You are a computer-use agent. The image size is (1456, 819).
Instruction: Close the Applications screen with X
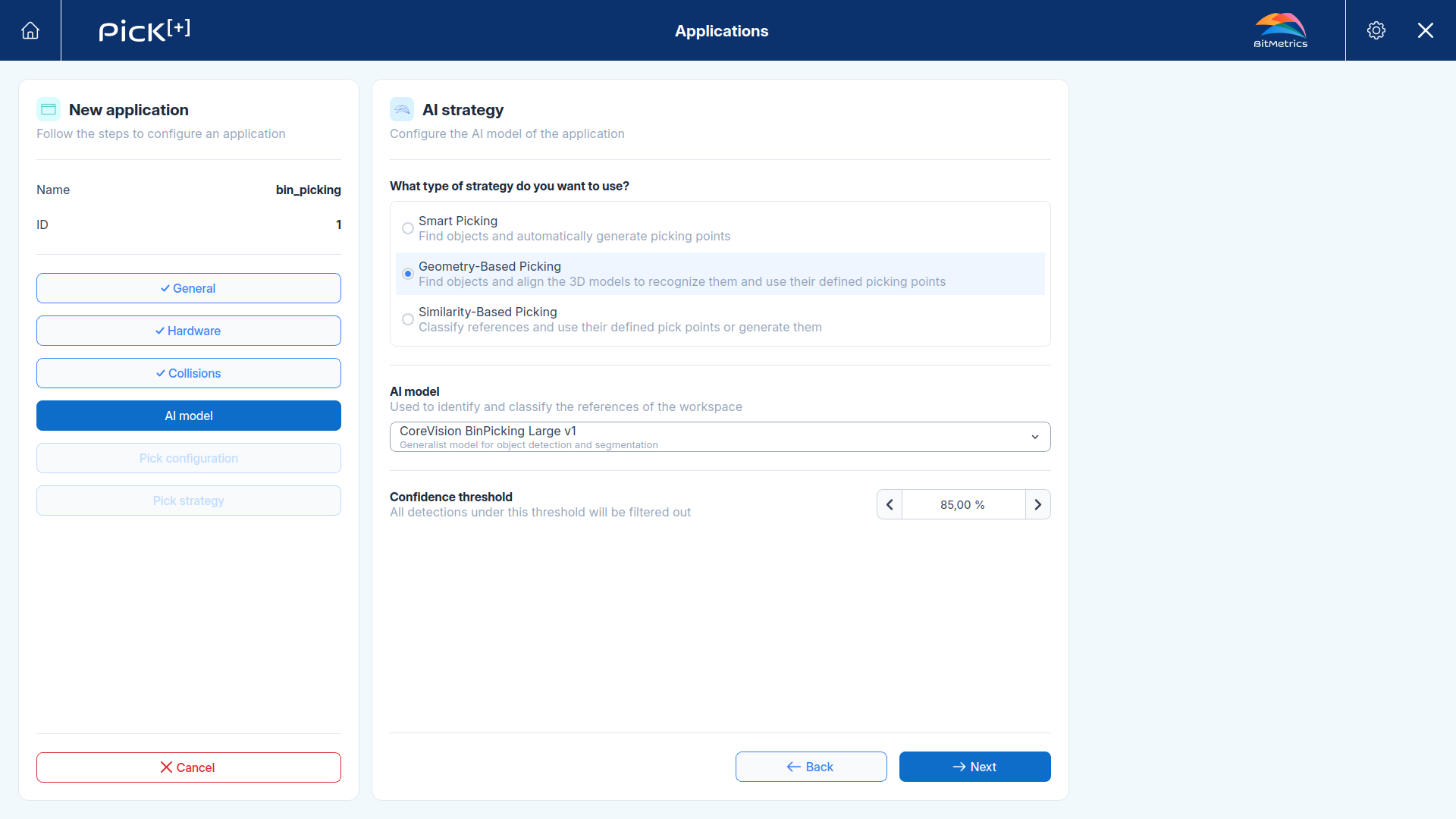[x=1426, y=30]
